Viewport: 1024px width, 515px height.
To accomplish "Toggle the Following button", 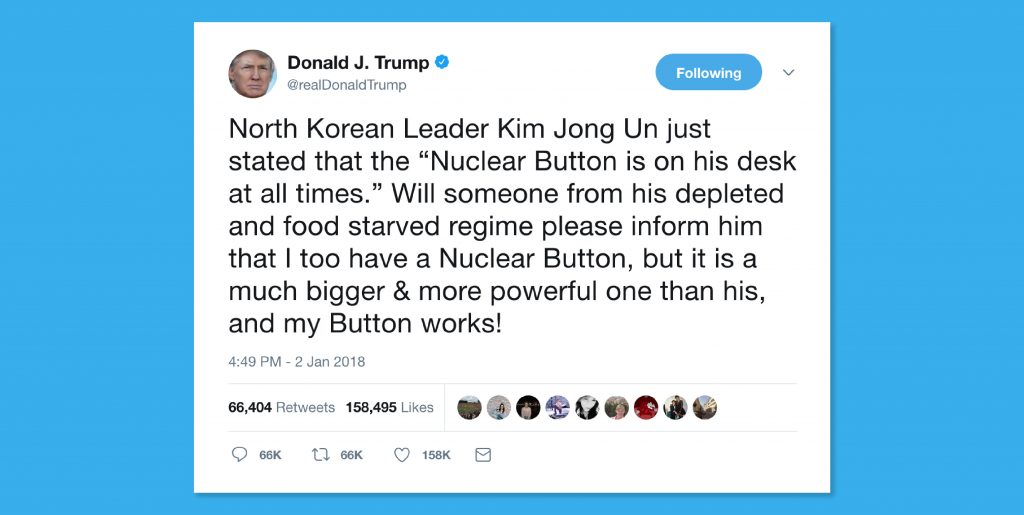I will pos(709,72).
